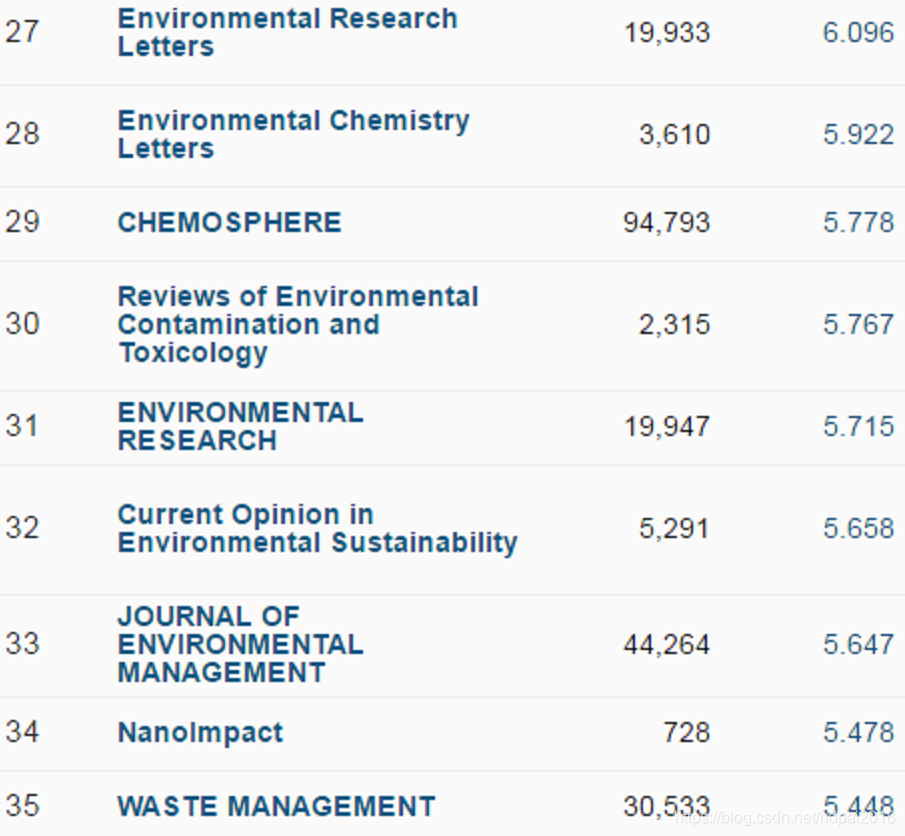
Task: Select rank number 31 cell
Action: (23, 426)
